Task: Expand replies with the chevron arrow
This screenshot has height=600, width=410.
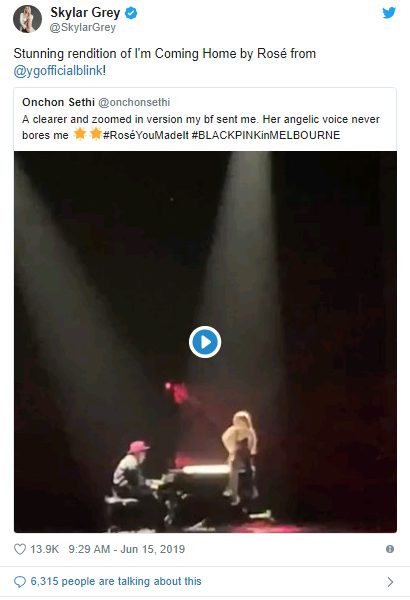Action: pos(390,582)
